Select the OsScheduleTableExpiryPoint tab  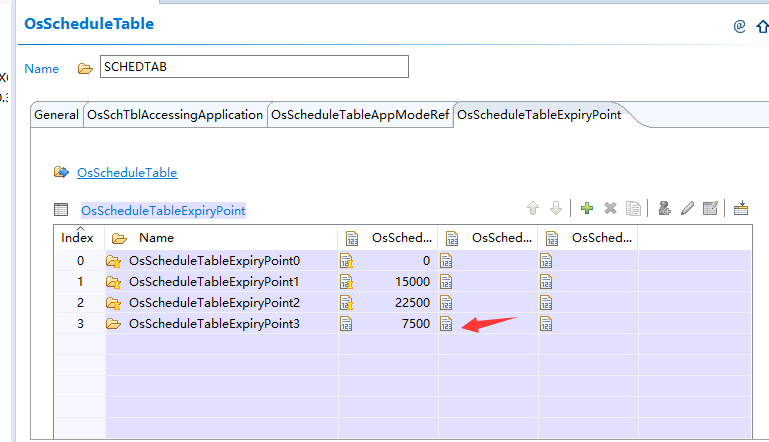tap(539, 115)
